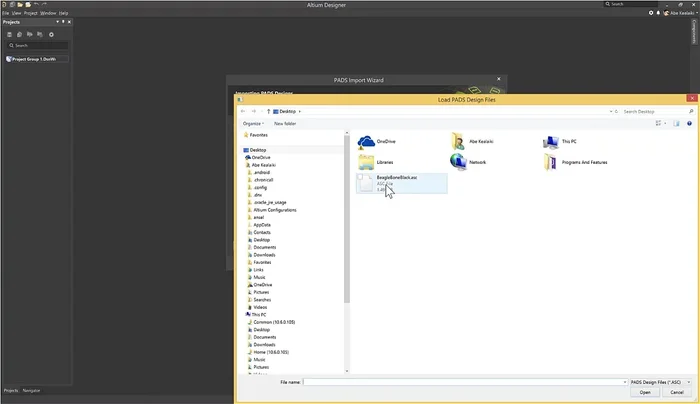
Task: Select Project Group 1.DsnWrk in Projects panel
Action: coord(35,59)
